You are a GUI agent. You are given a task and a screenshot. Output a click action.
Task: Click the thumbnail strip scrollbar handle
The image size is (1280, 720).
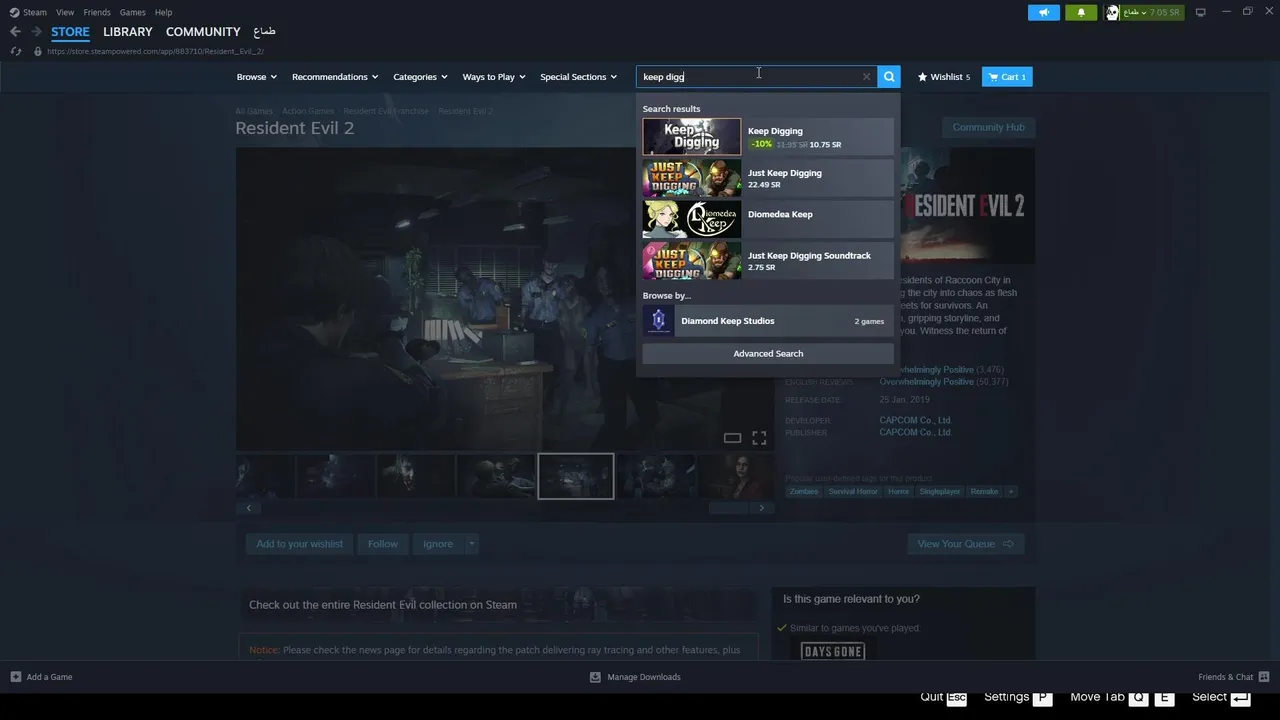[728, 508]
